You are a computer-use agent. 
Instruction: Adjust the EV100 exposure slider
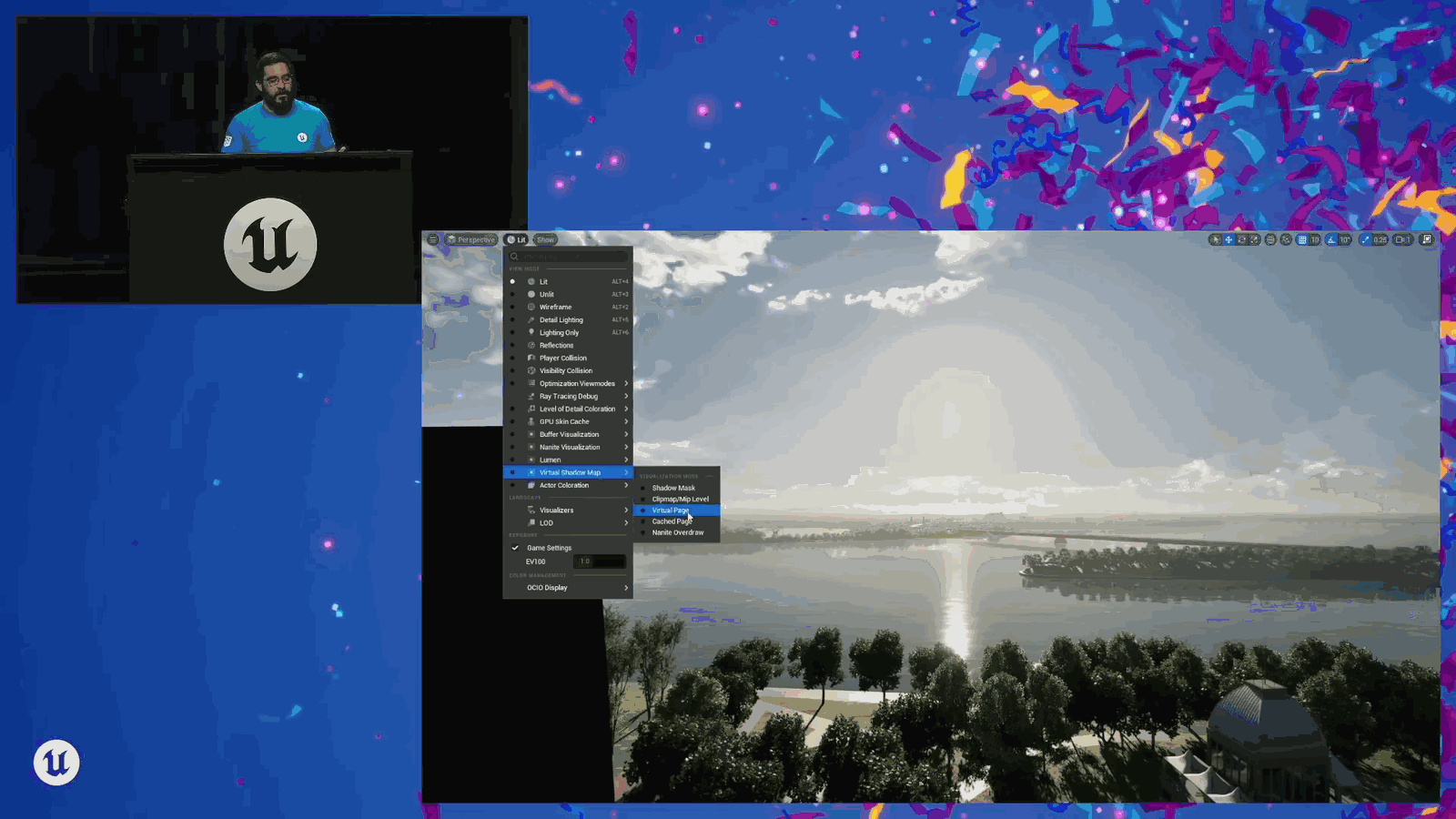pyautogui.click(x=600, y=561)
